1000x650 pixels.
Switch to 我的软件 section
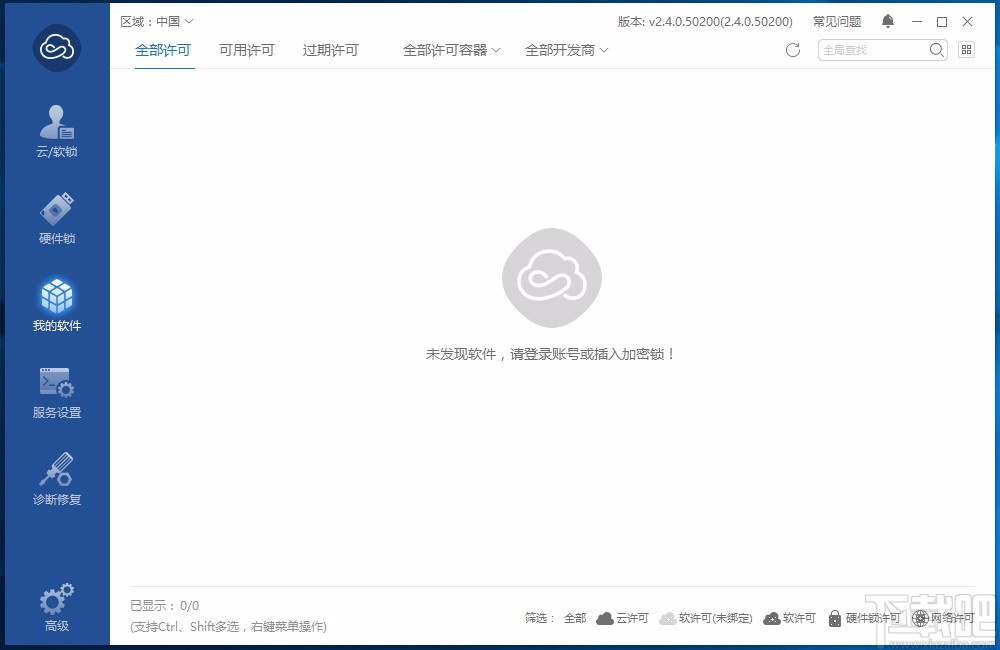tap(56, 304)
